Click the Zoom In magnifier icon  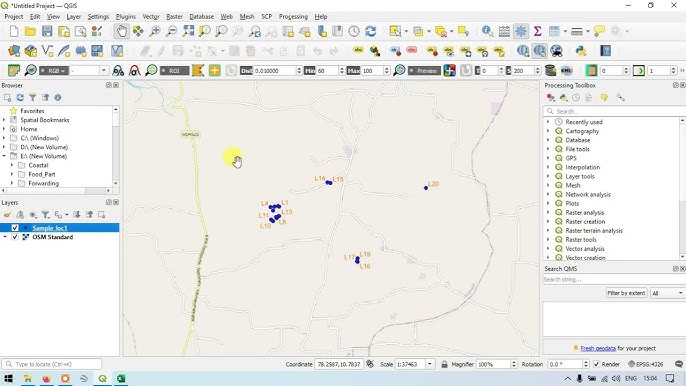click(x=155, y=31)
